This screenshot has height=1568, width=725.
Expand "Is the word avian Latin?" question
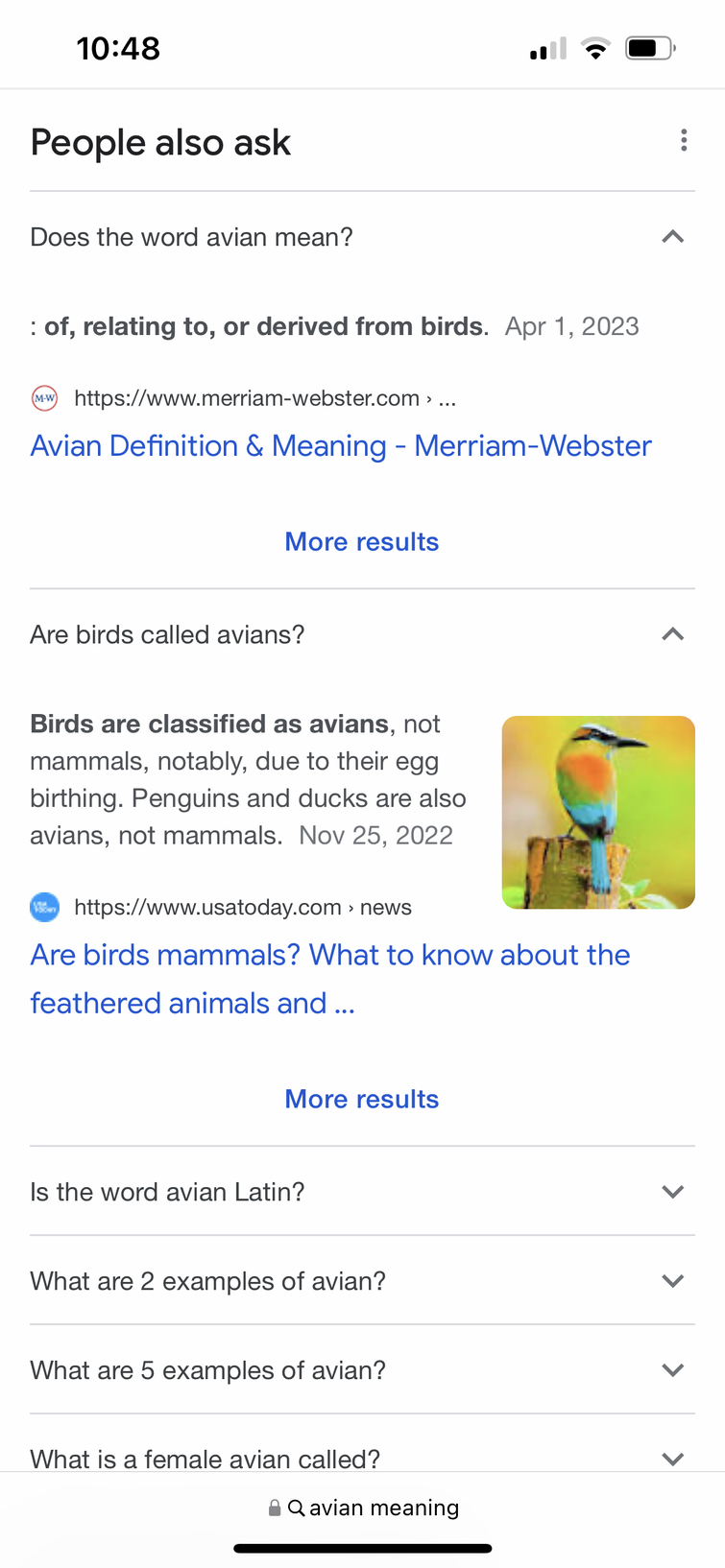(x=673, y=1192)
